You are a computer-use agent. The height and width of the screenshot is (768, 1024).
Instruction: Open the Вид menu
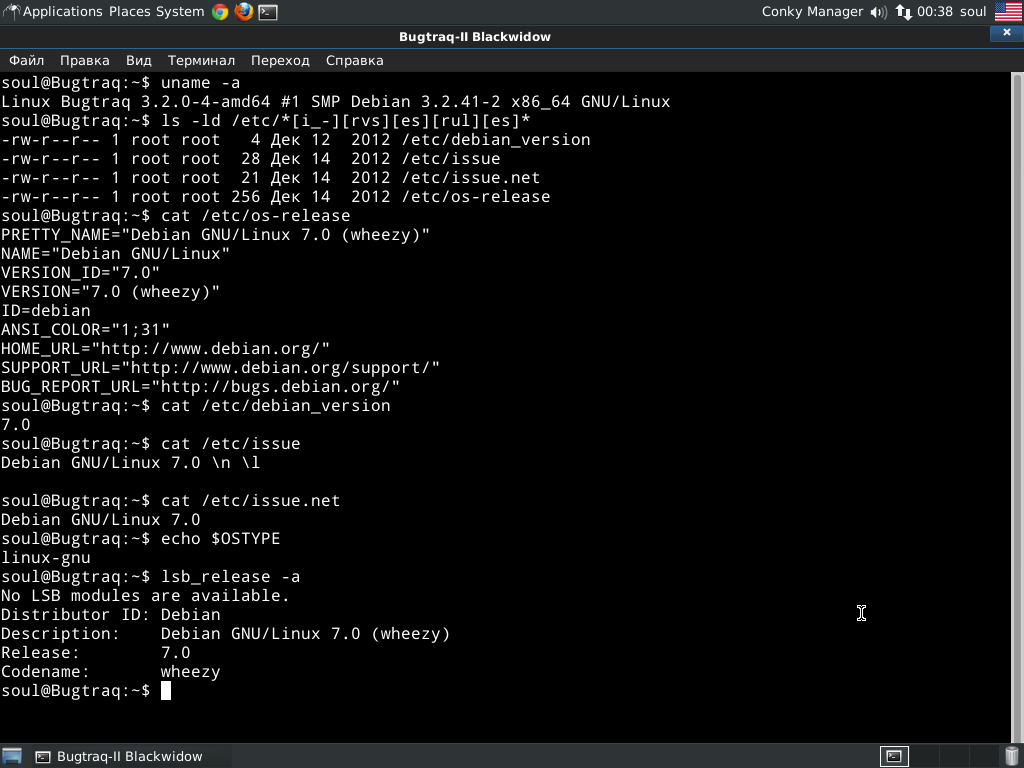138,61
